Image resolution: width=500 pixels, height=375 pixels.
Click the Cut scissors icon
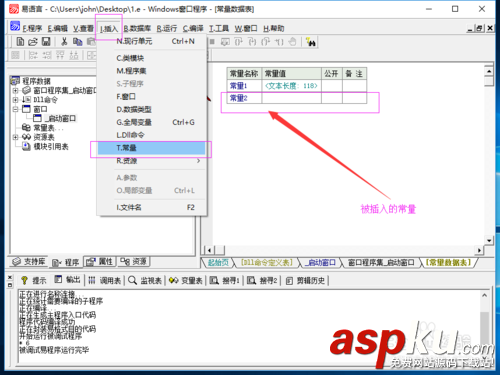pos(64,42)
